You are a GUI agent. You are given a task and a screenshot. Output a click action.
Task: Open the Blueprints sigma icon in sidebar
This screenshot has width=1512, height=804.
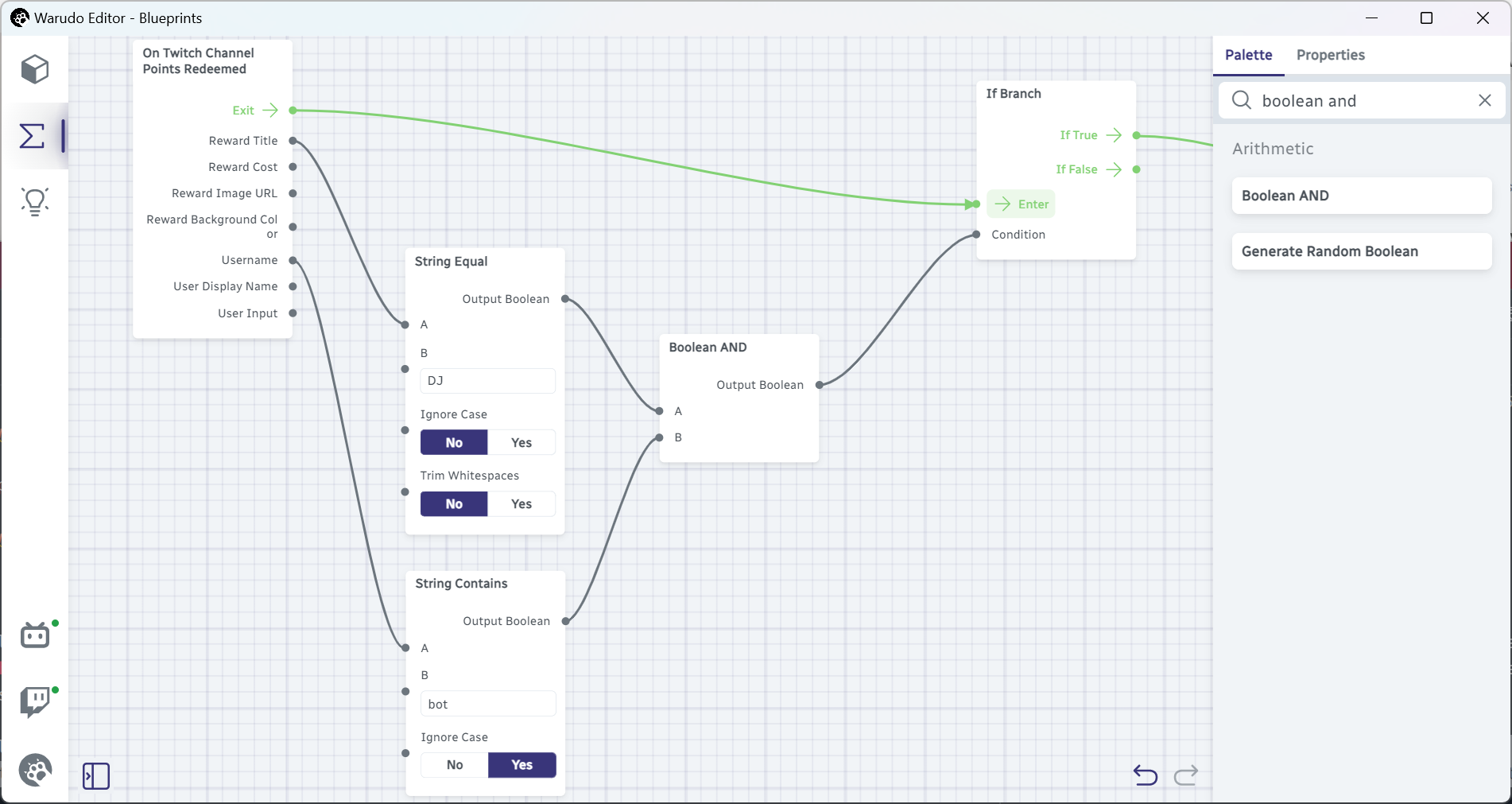(32, 136)
